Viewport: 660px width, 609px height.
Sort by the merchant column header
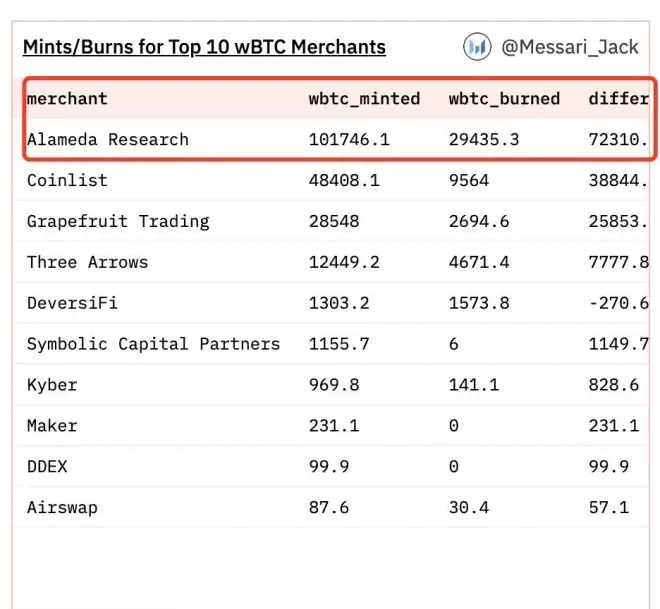coord(67,99)
